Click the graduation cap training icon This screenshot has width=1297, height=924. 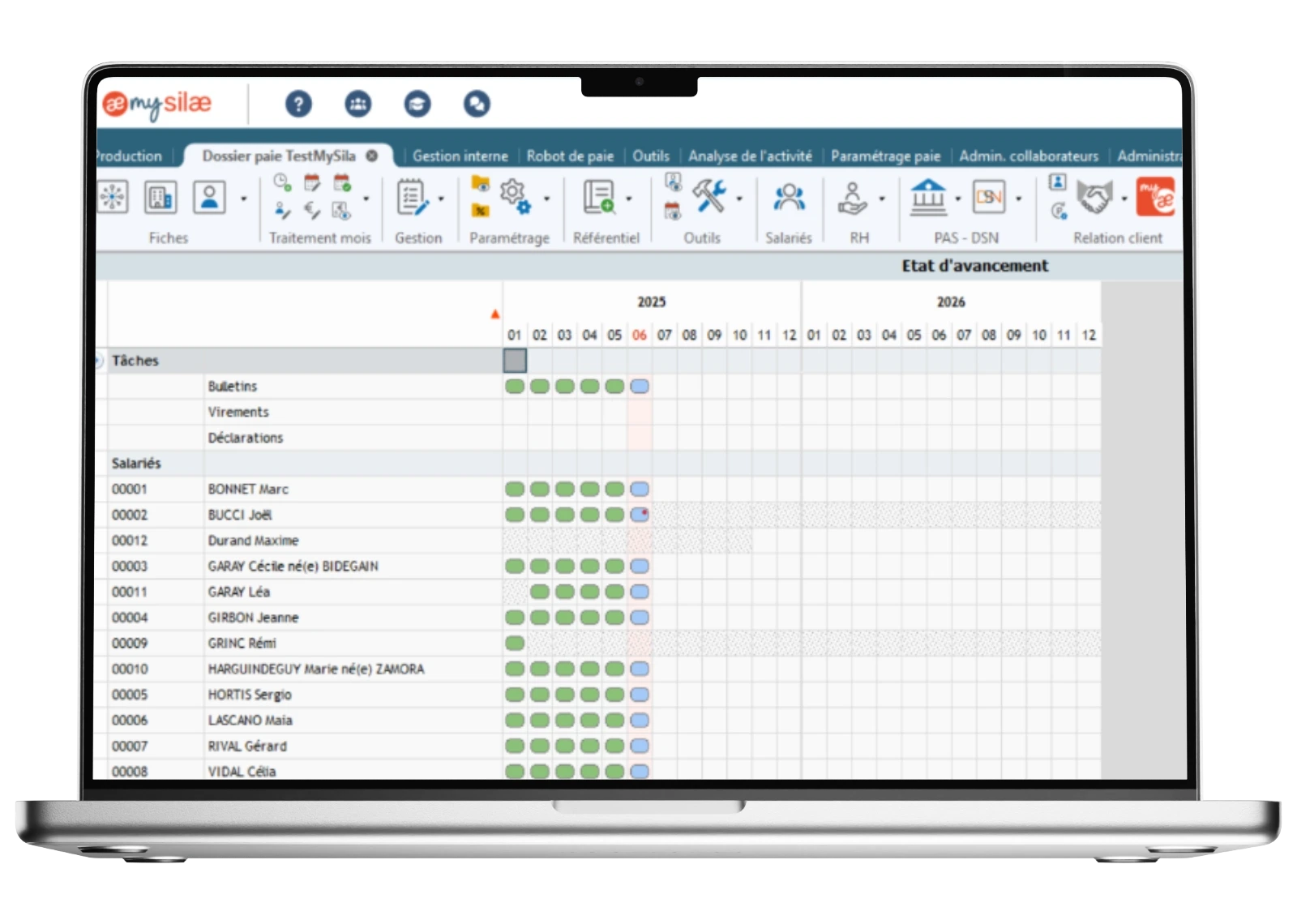pos(417,104)
